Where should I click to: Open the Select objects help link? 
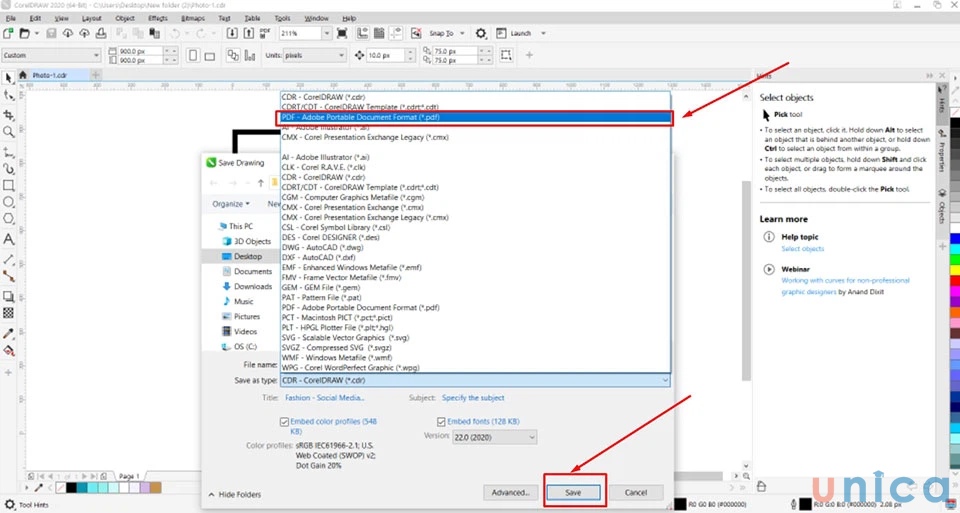pos(802,249)
